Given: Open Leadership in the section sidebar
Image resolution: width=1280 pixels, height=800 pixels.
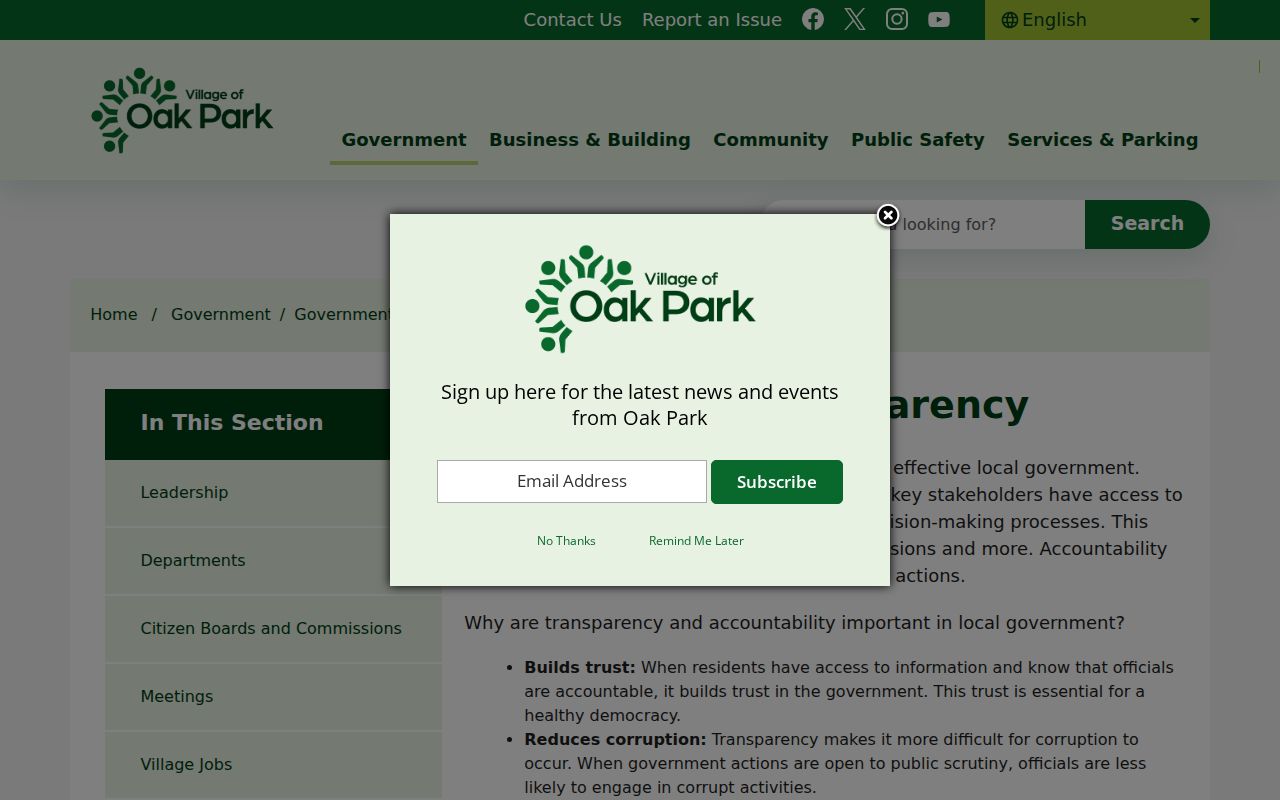Looking at the screenshot, I should coord(273,493).
